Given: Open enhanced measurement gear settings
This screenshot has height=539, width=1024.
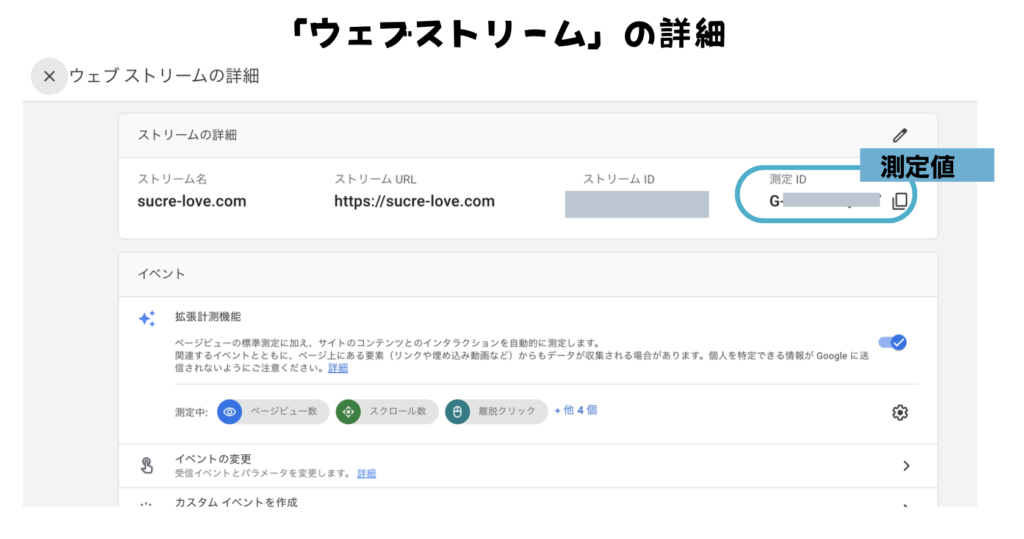Looking at the screenshot, I should (x=899, y=412).
